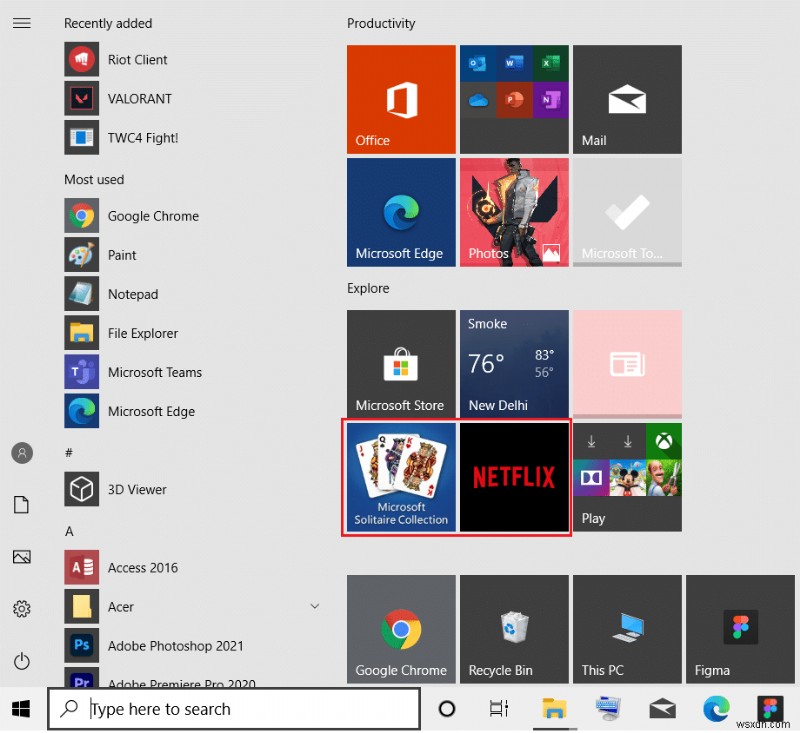Screen dimensions: 800x733
Task: Click the search box on the taskbar
Action: point(233,709)
